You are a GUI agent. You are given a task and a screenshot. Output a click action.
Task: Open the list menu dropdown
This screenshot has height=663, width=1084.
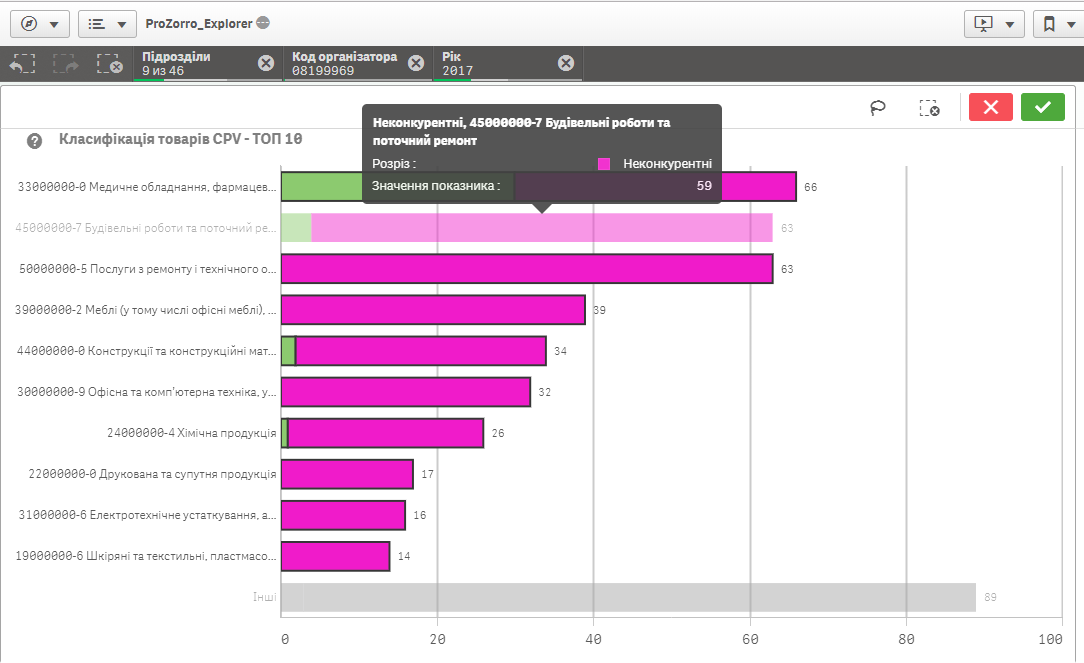coord(107,24)
